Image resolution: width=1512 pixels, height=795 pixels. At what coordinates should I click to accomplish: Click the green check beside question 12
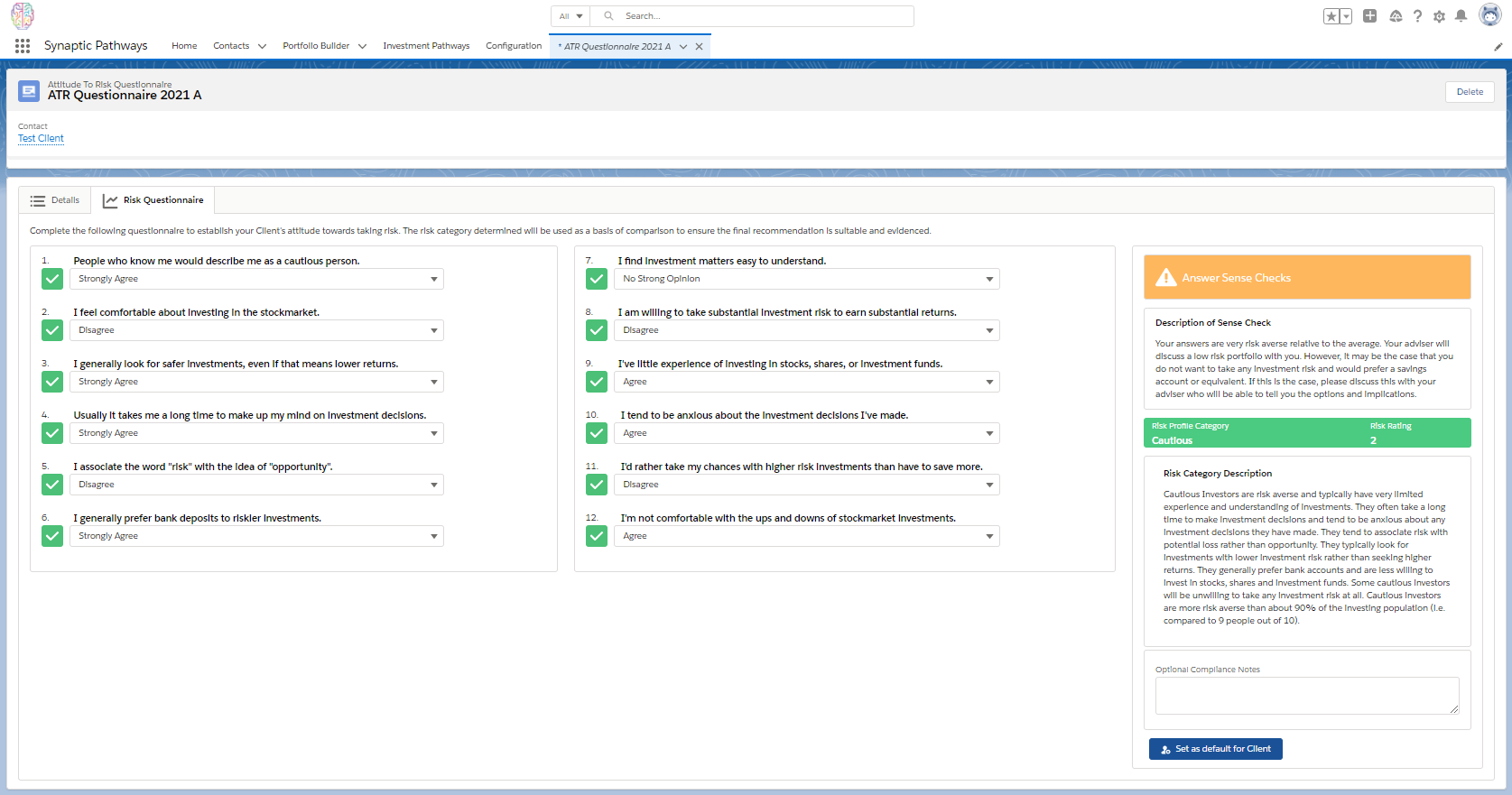click(x=597, y=536)
